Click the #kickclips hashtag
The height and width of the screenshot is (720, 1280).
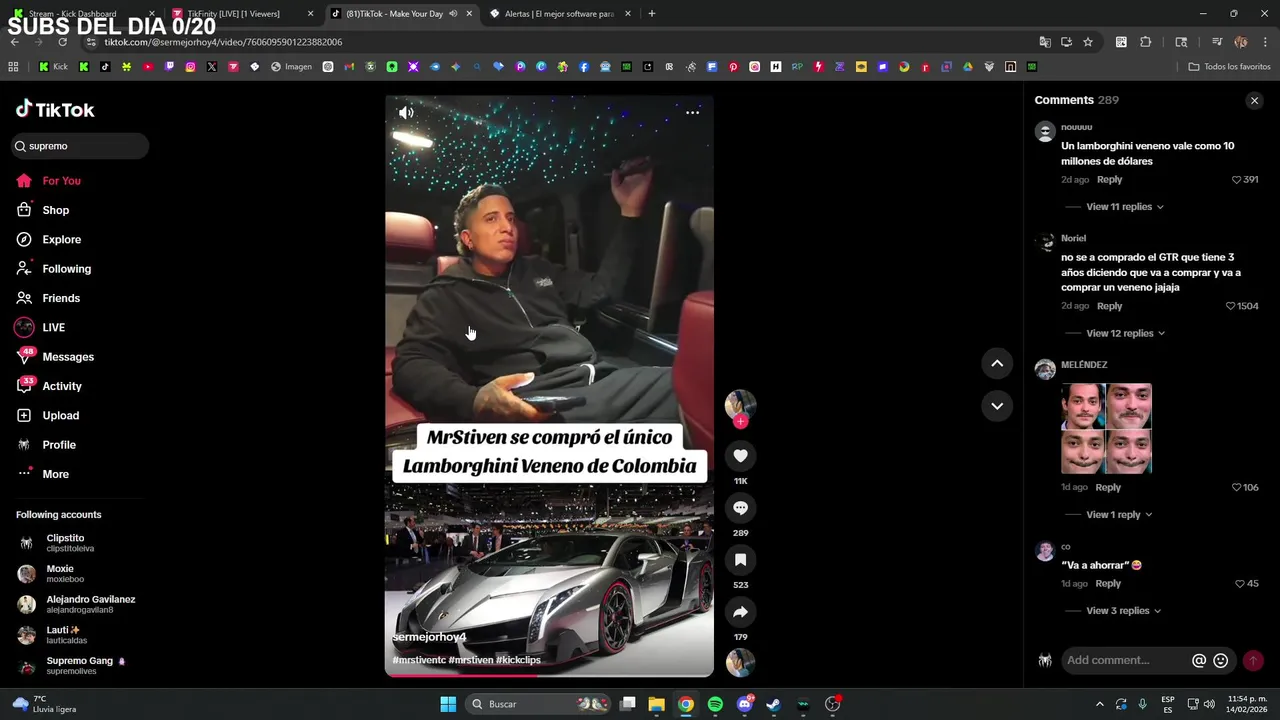(x=518, y=660)
